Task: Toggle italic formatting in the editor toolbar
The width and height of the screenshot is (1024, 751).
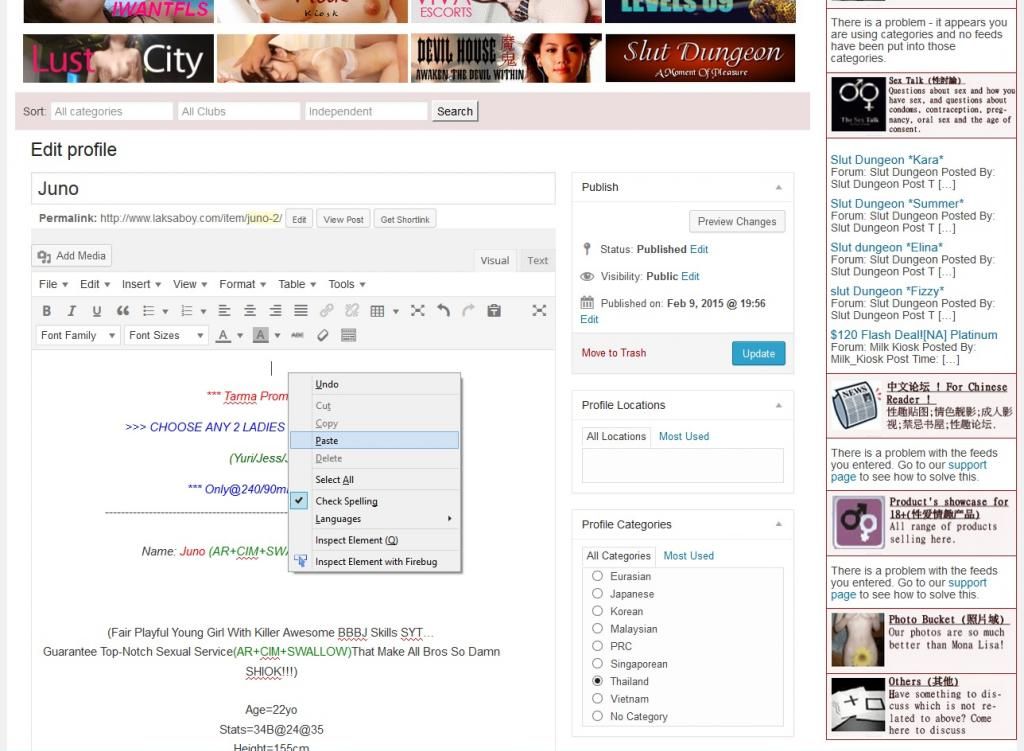Action: [72, 311]
